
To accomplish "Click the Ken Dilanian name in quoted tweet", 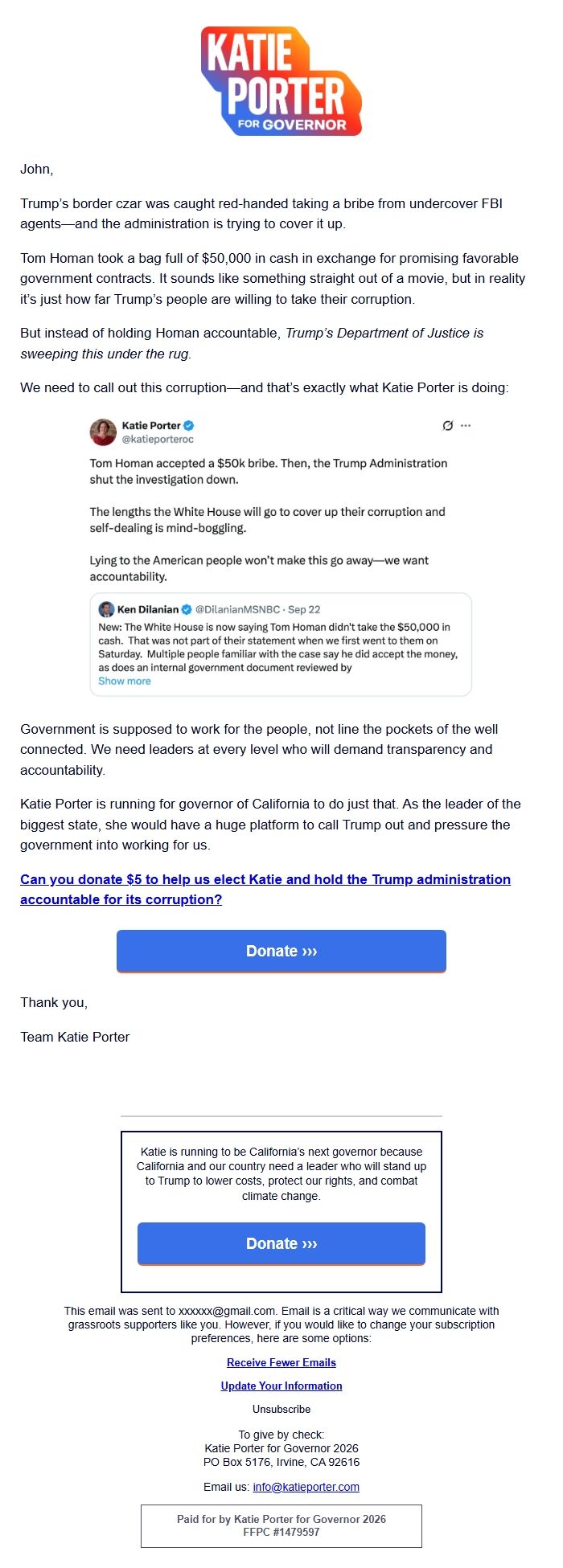I will [148, 609].
